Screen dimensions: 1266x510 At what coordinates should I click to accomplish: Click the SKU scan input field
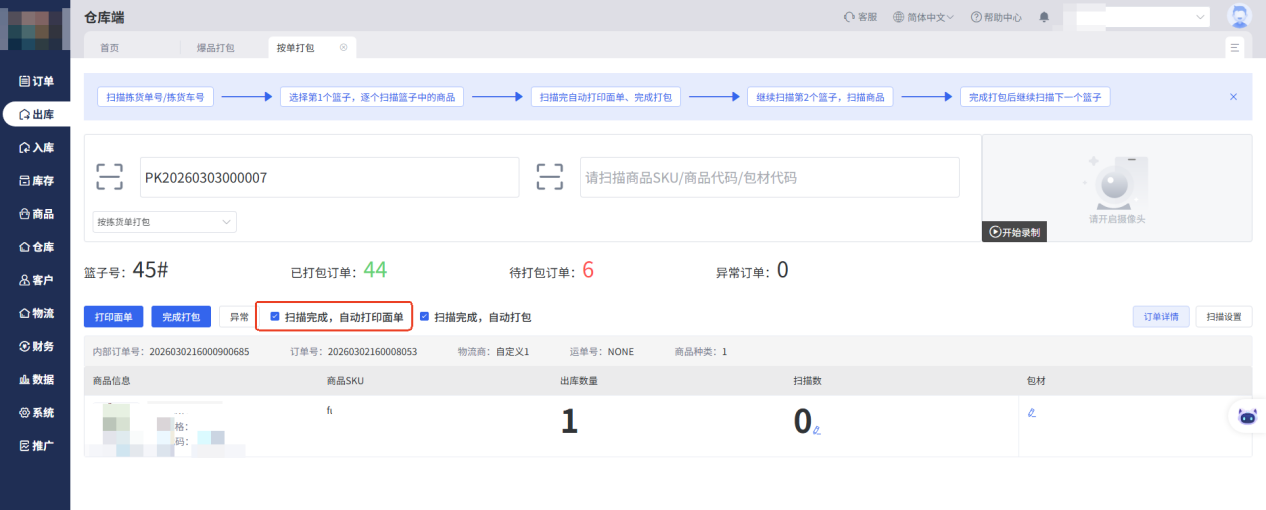[x=769, y=177]
